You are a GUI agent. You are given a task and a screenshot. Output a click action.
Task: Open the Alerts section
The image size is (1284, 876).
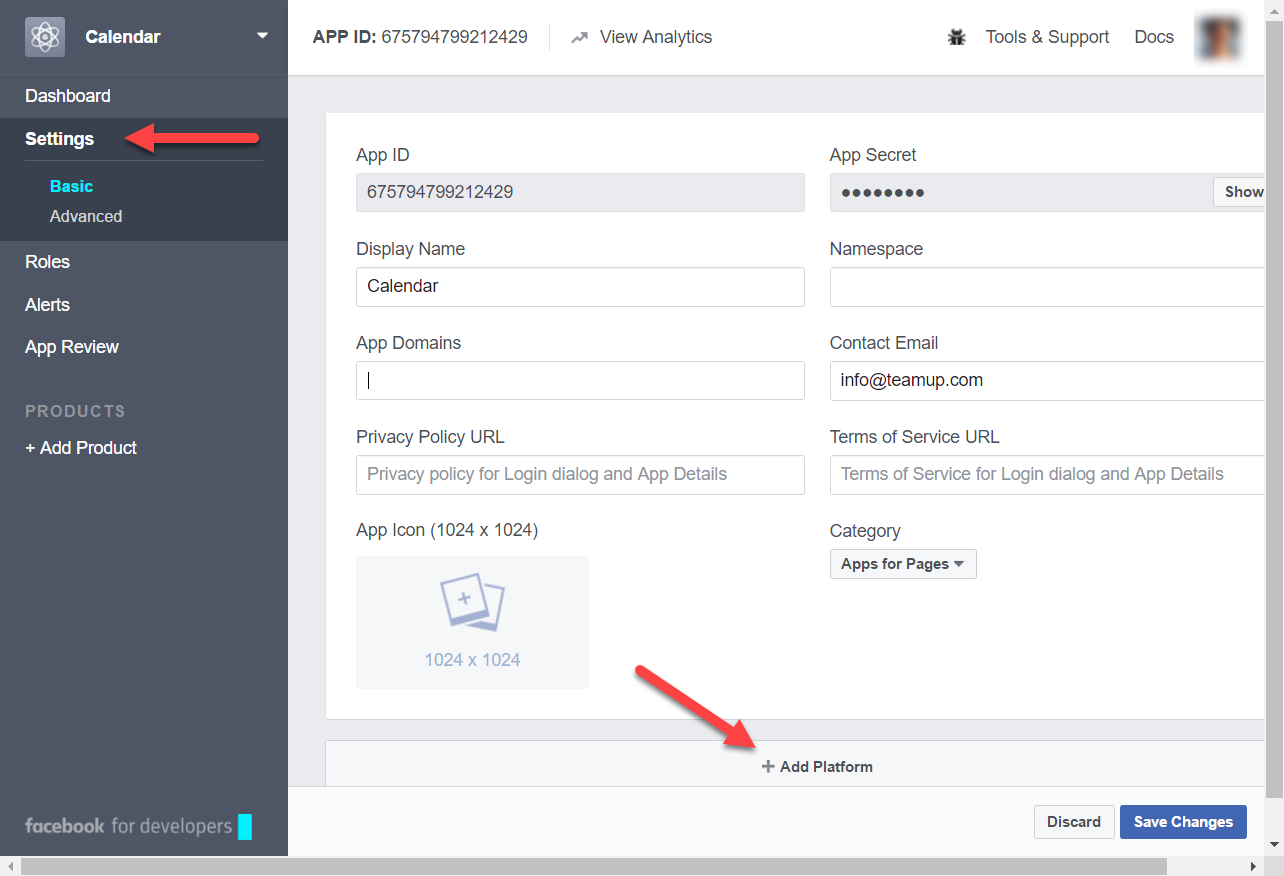coord(48,305)
